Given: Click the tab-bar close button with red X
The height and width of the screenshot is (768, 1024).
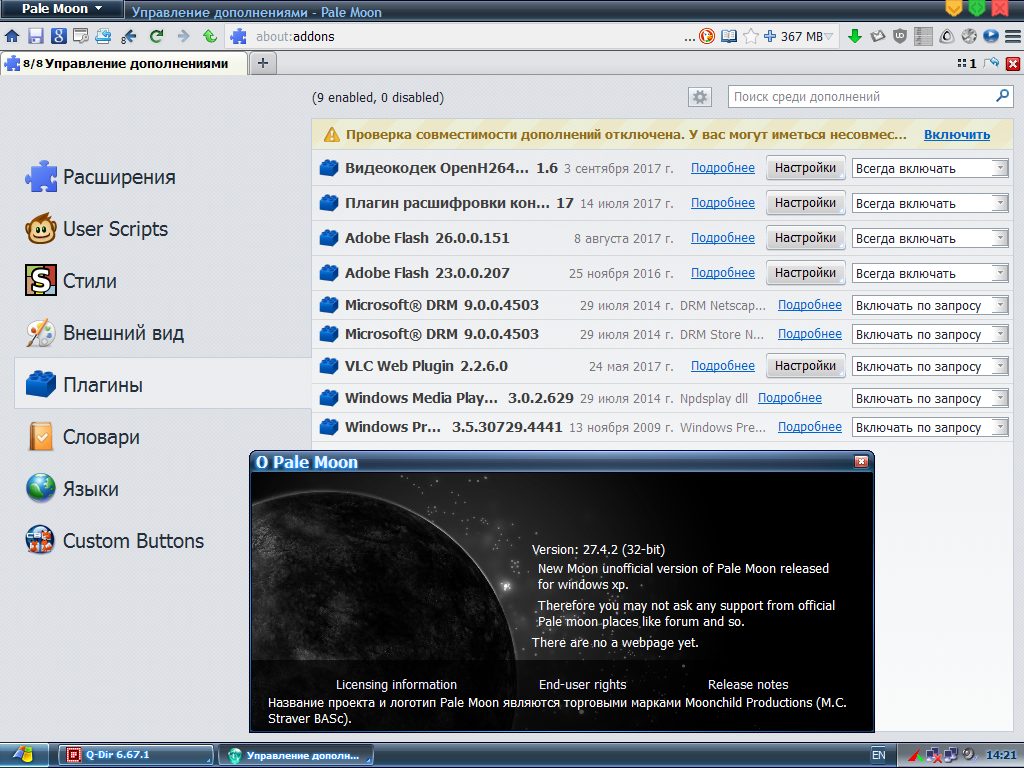Looking at the screenshot, I should pyautogui.click(x=1013, y=63).
